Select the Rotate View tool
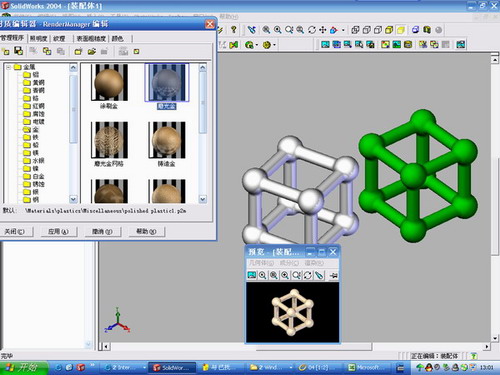This screenshot has height=375, width=500. coord(312,30)
